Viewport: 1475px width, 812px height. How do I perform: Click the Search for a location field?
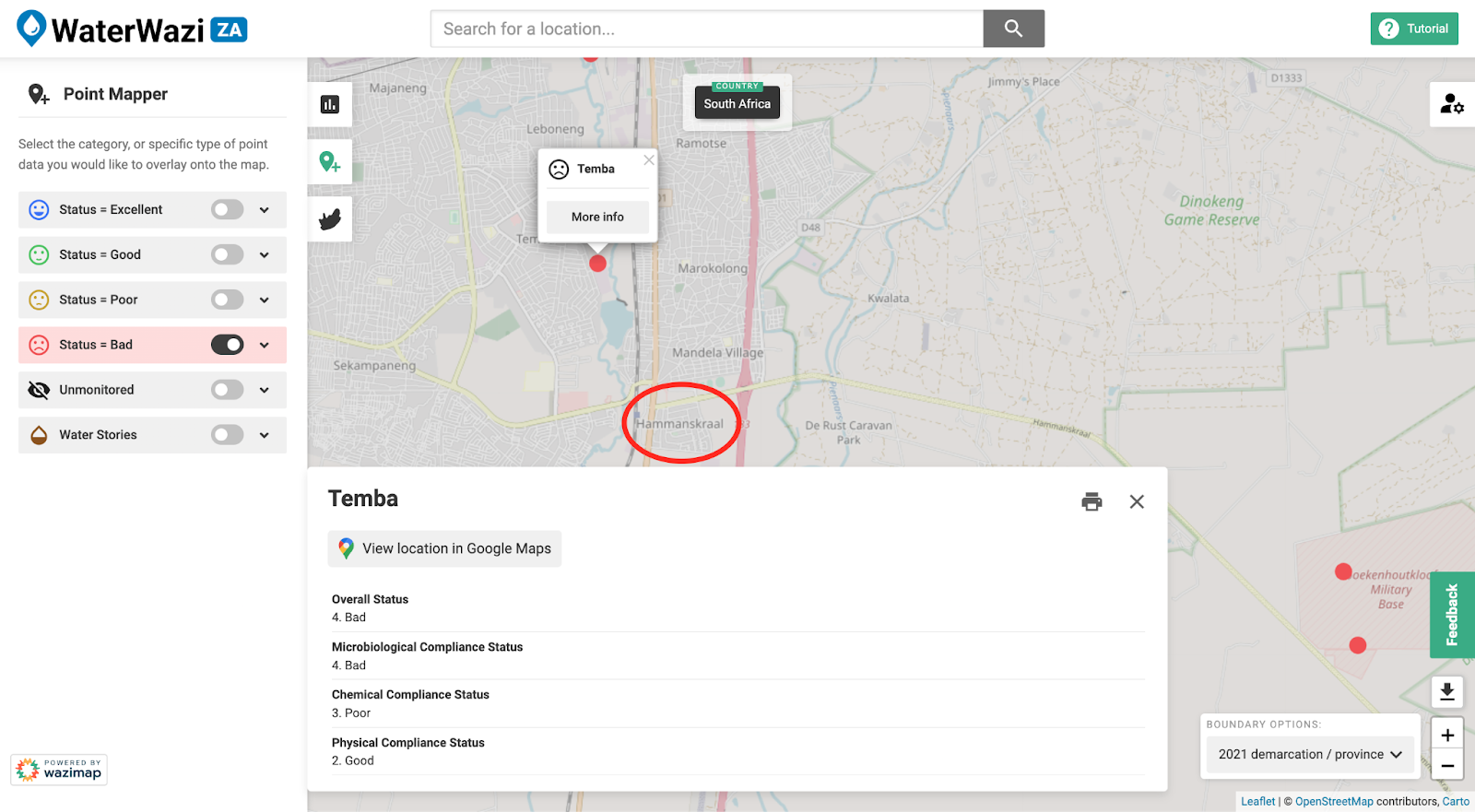(x=707, y=29)
